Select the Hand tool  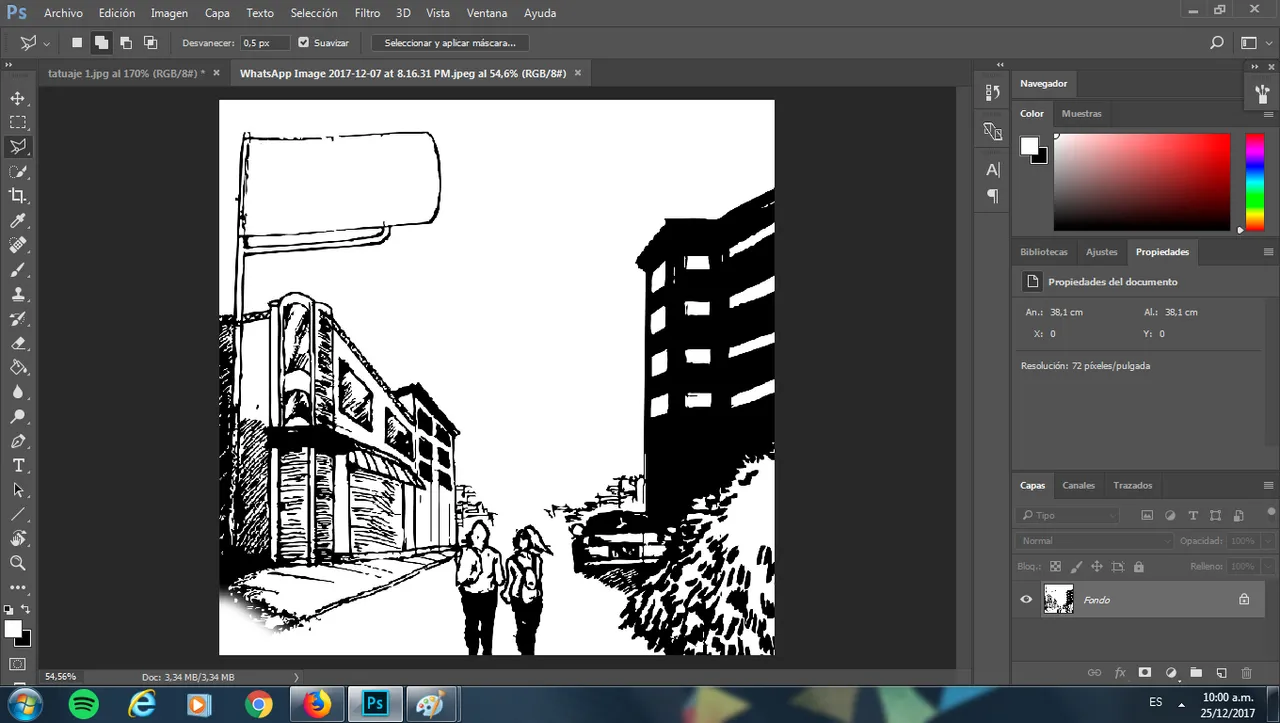pyautogui.click(x=18, y=539)
